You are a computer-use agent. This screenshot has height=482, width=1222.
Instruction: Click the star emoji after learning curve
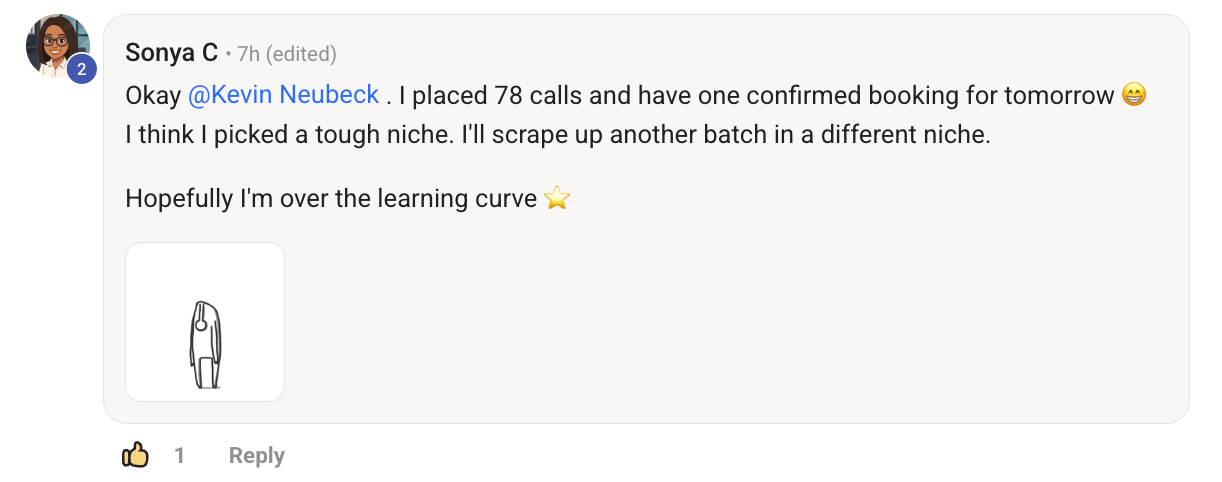pos(557,199)
